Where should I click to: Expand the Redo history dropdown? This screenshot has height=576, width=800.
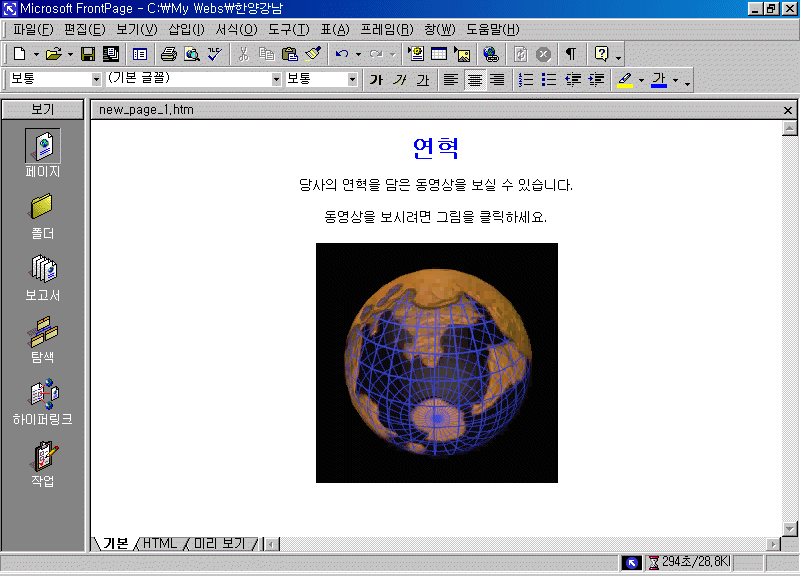[x=392, y=54]
